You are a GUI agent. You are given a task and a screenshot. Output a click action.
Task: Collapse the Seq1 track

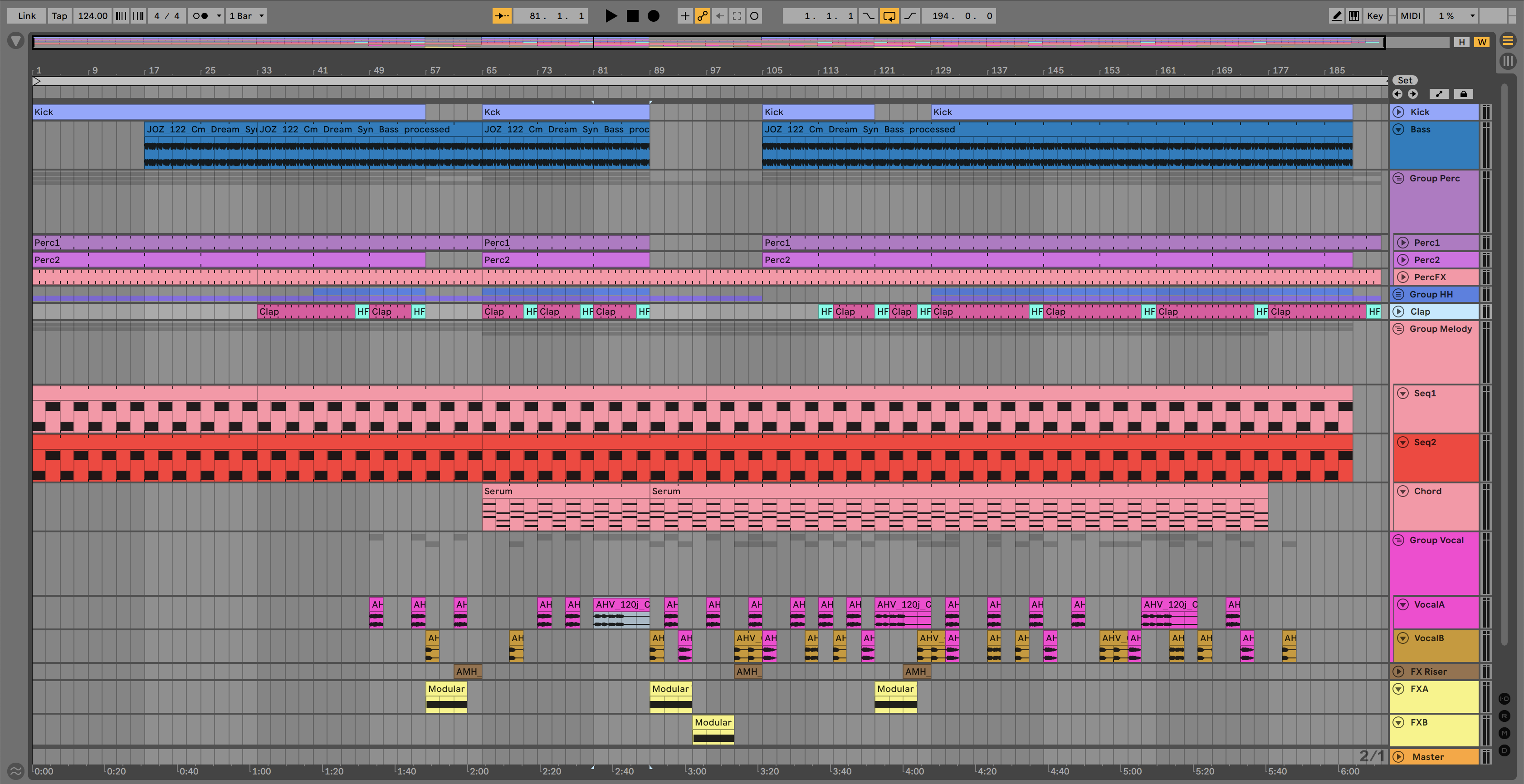[x=1403, y=393]
